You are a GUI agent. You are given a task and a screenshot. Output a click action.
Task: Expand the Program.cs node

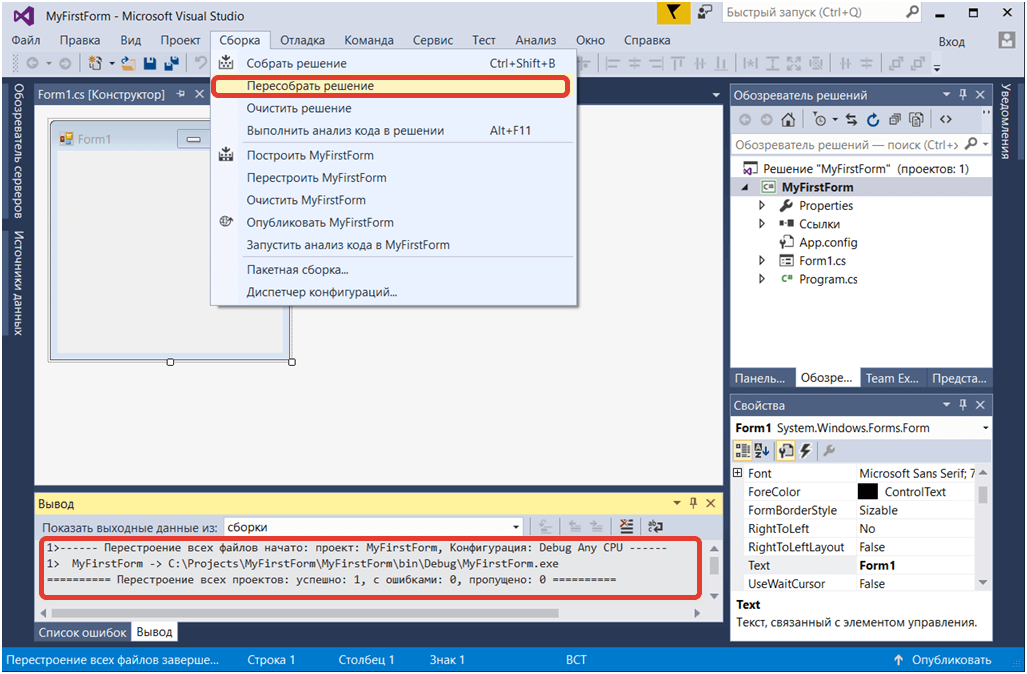click(761, 279)
